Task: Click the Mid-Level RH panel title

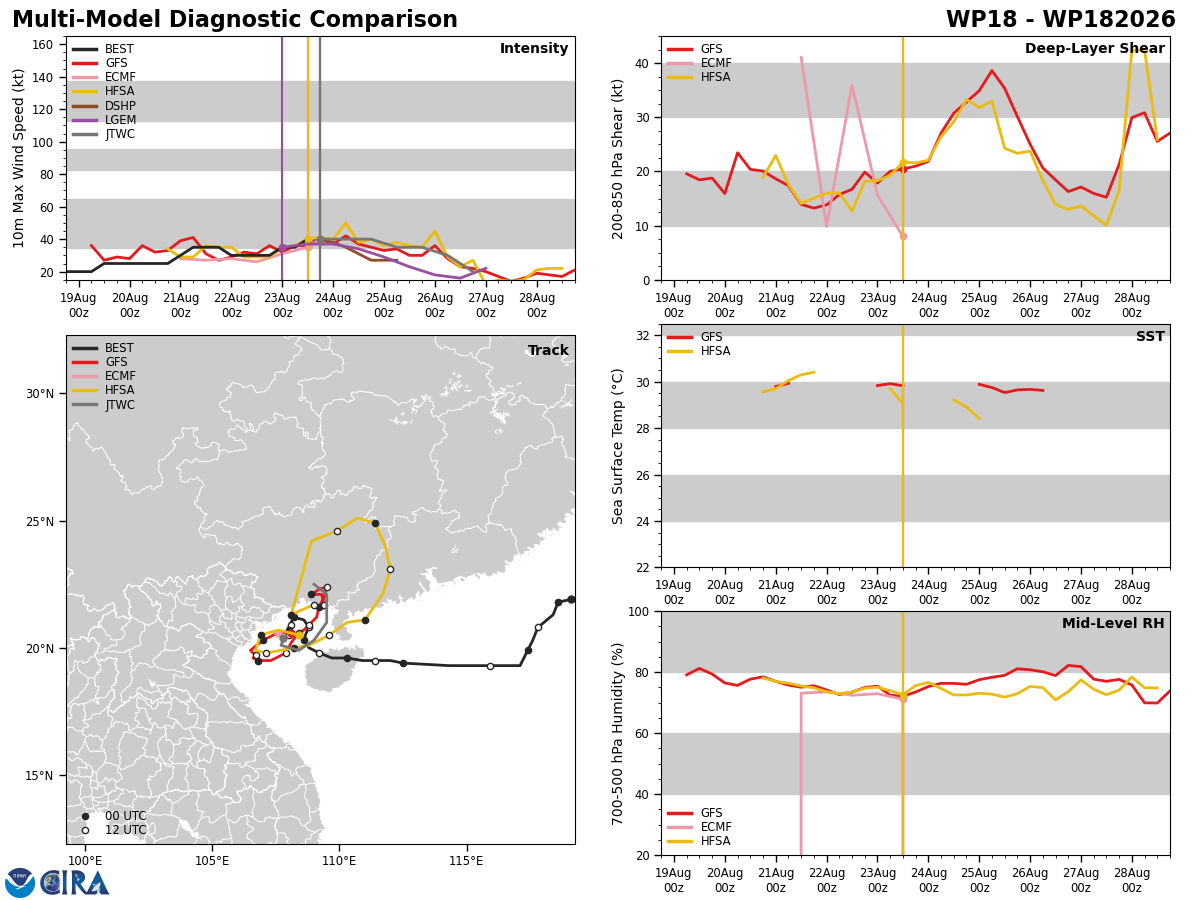Action: (1113, 624)
